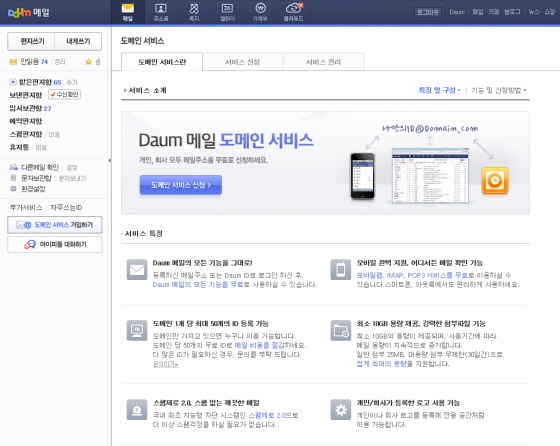Click 정리 next to 안읽음
The height and width of the screenshot is (446, 560).
[x=60, y=62]
